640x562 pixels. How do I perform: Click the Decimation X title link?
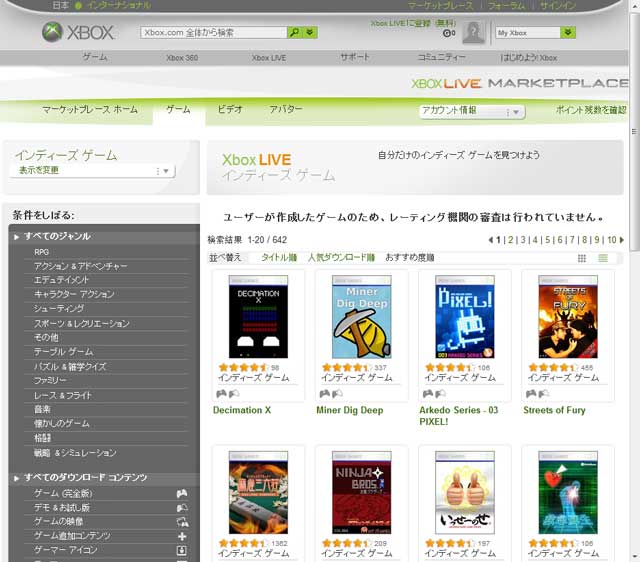pos(242,410)
